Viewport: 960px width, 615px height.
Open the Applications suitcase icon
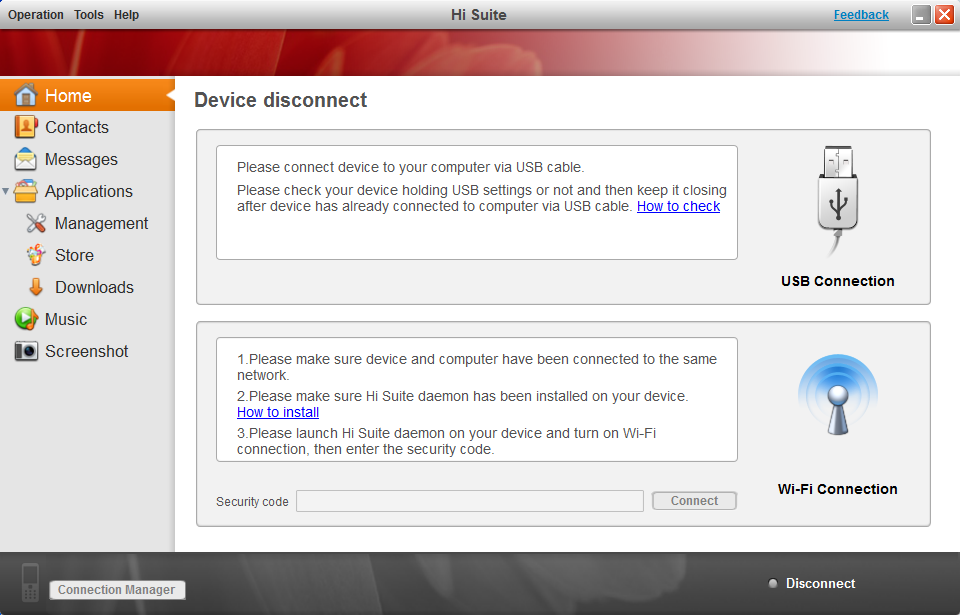[x=26, y=191]
